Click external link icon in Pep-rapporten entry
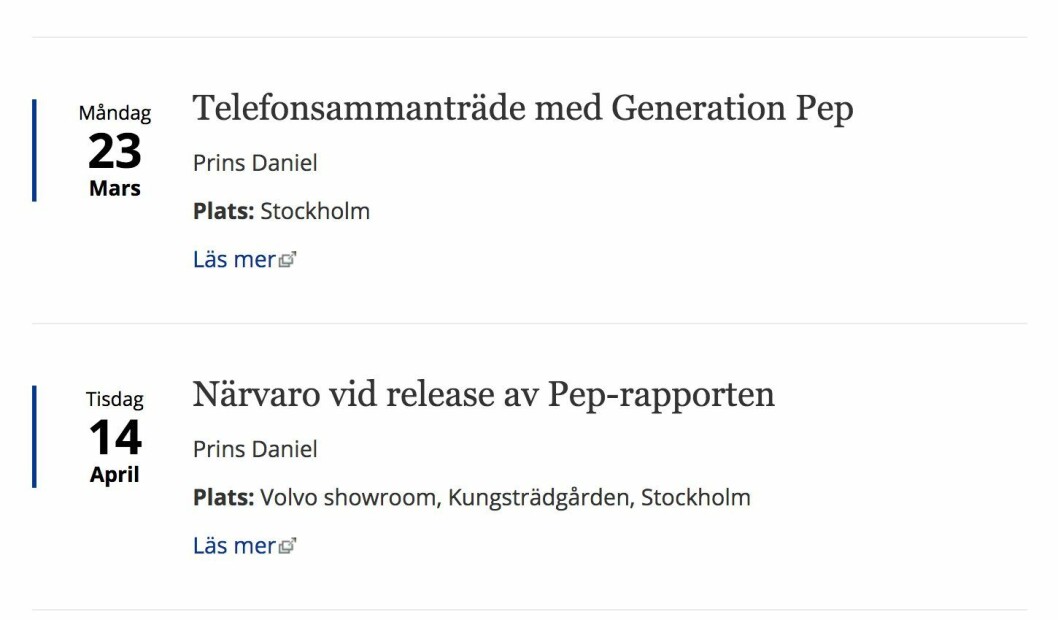 [287, 546]
